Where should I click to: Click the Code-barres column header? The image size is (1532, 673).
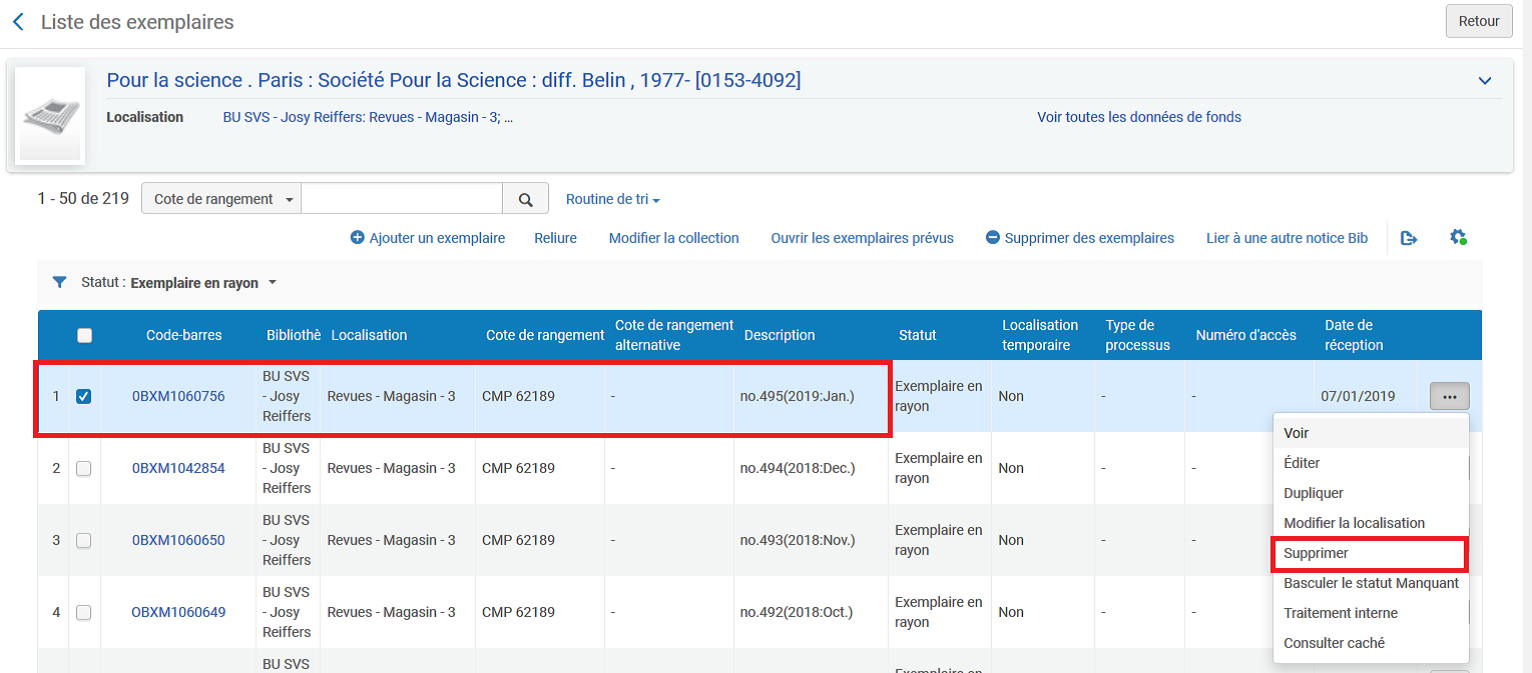(184, 335)
